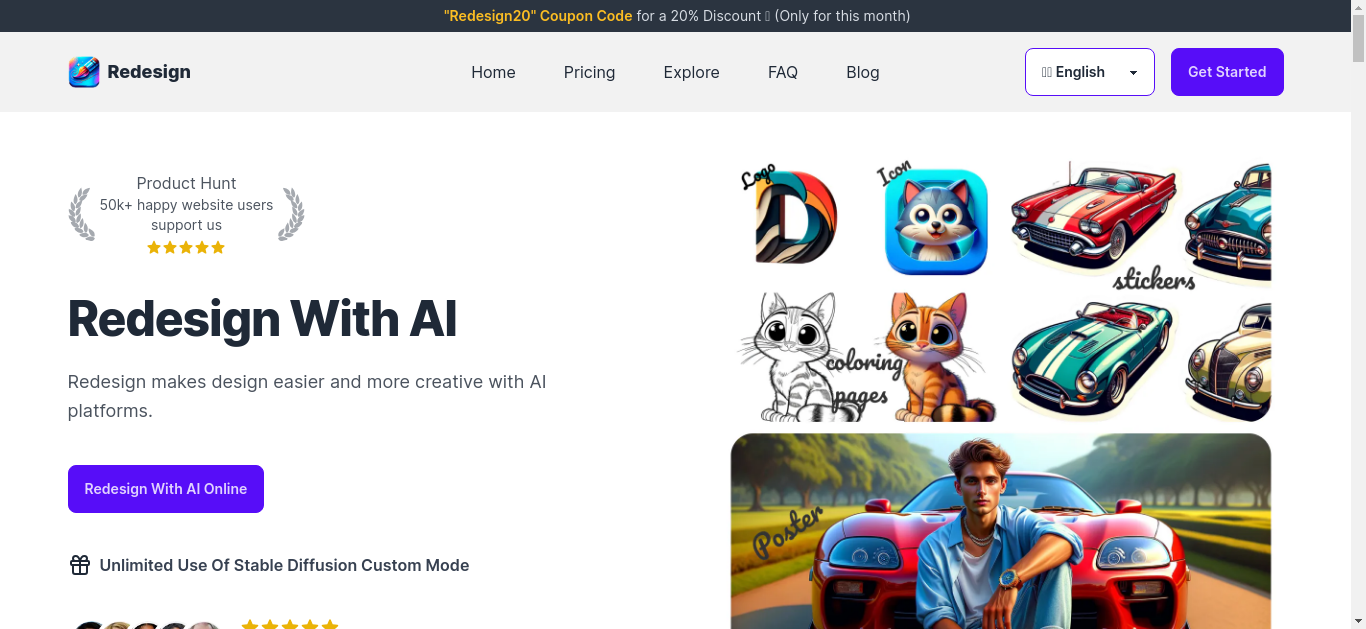Click Redesign With AI Online button
This screenshot has height=629, width=1366.
click(x=166, y=489)
